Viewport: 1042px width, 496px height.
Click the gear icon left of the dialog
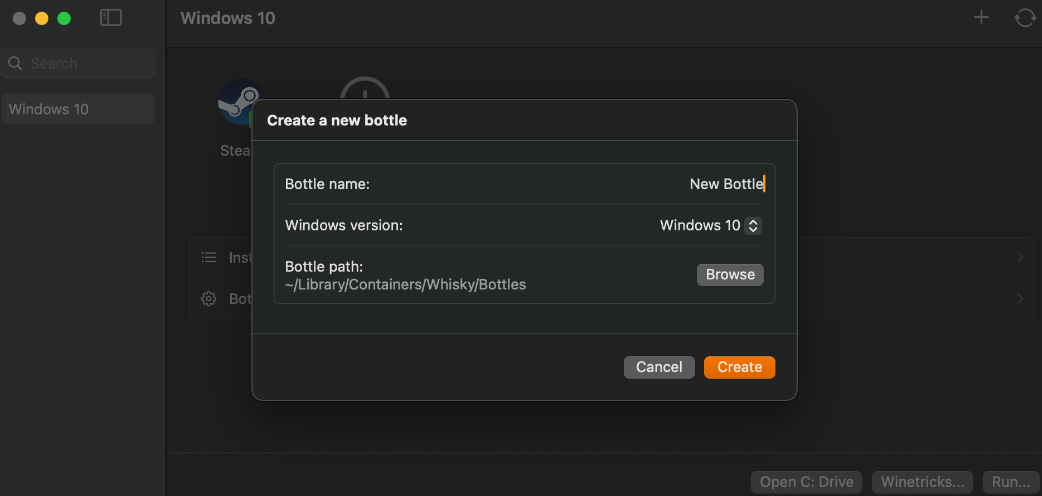(x=209, y=298)
